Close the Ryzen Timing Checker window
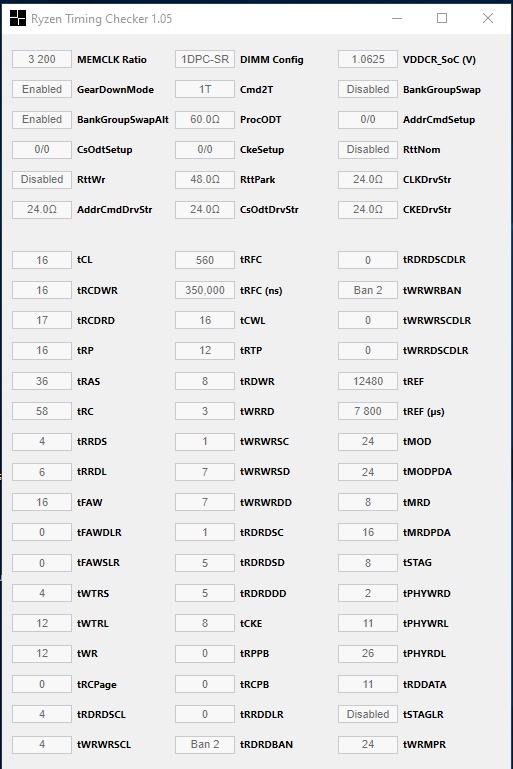Viewport: 513px width, 769px height. (x=487, y=18)
